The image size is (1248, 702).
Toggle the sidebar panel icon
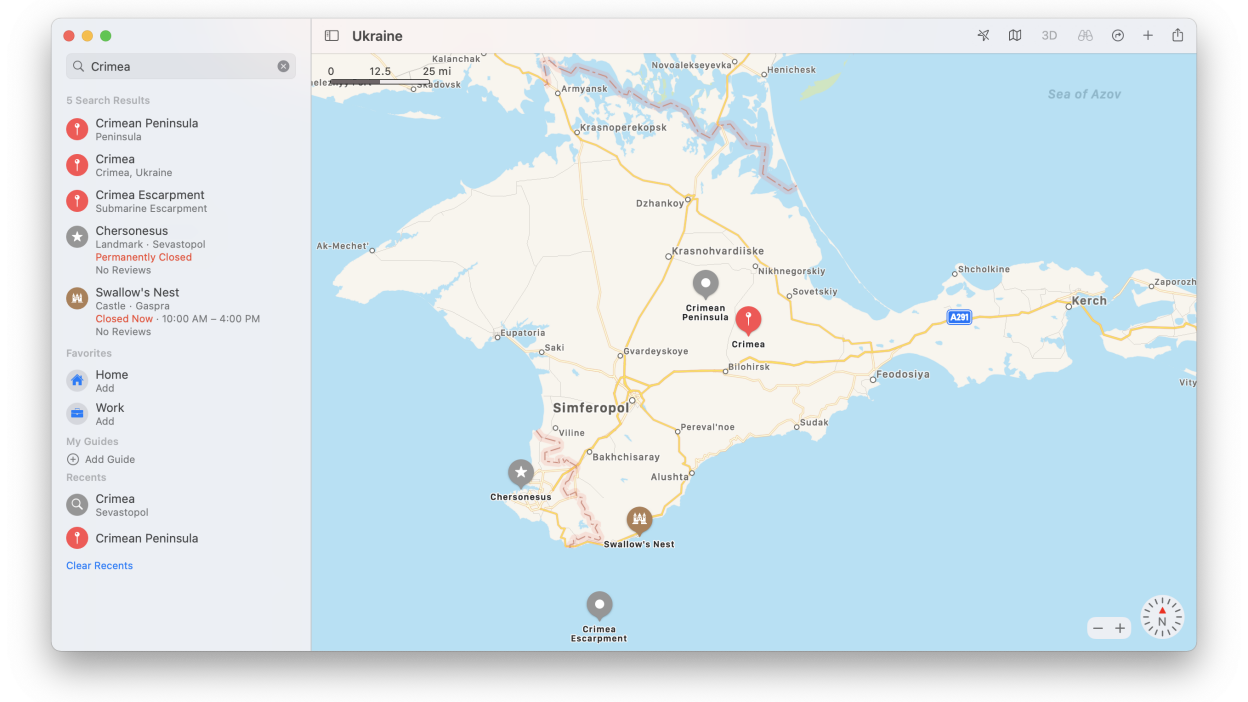tap(331, 36)
